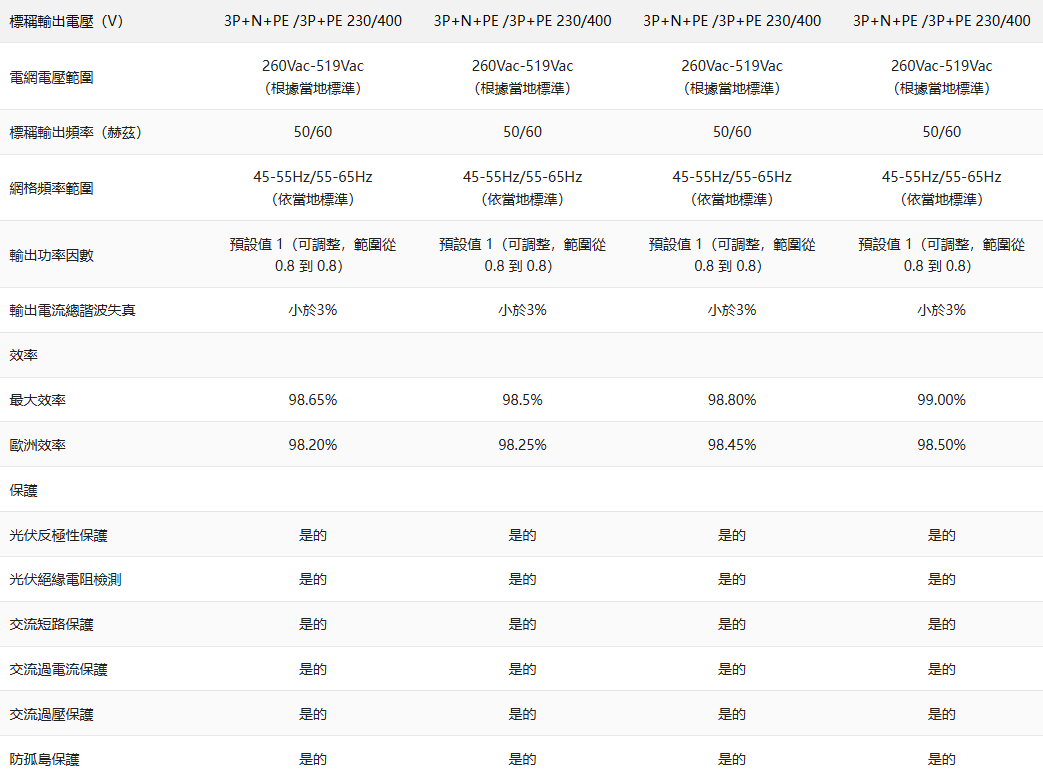Select the 光伏反極性保護 row label
This screenshot has height=776, width=1043.
point(58,535)
